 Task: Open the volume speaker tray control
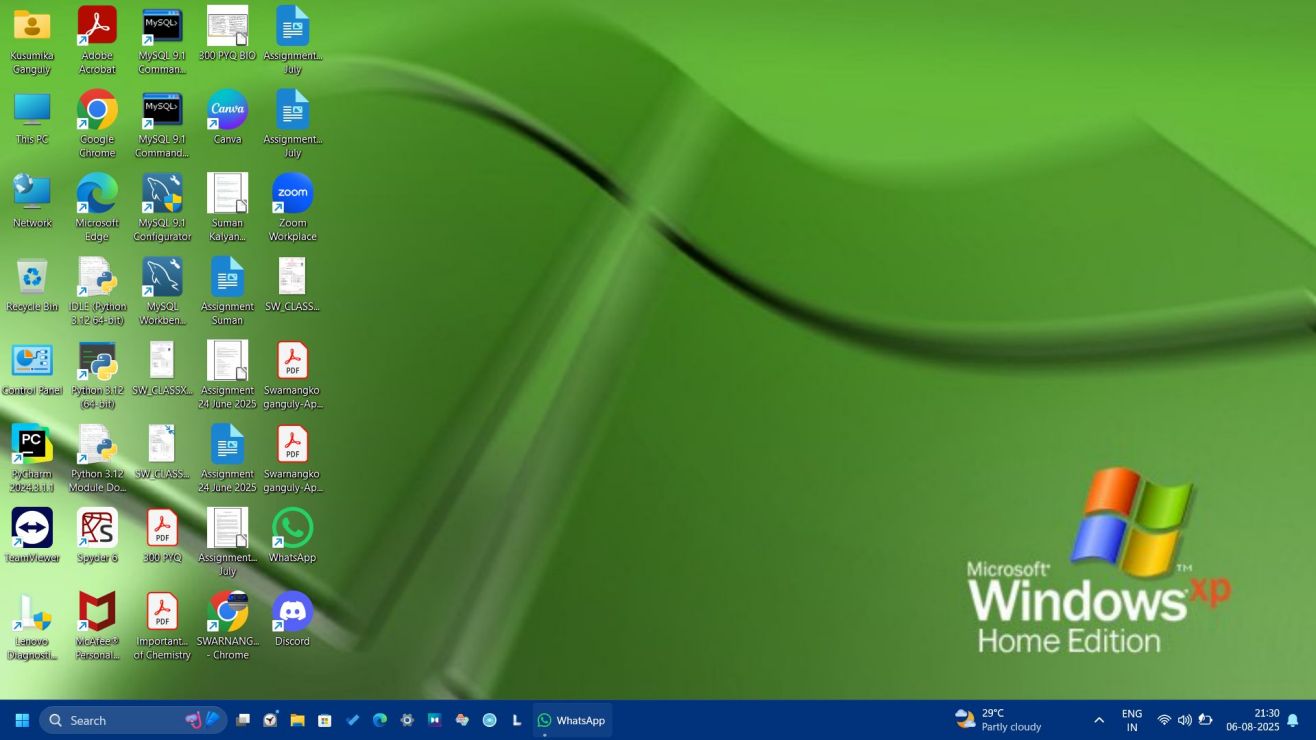[1185, 720]
